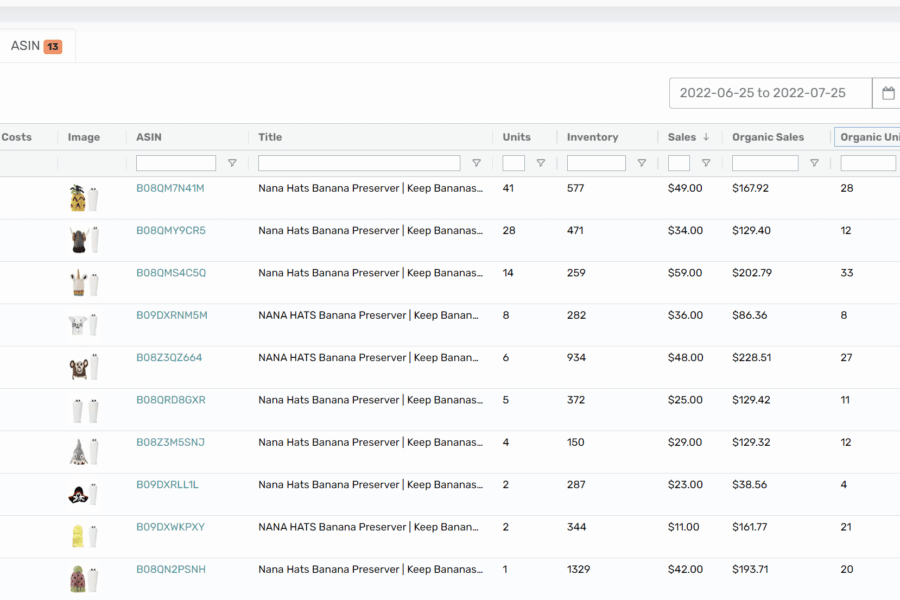This screenshot has width=900, height=600.
Task: Open ASIN link B09DXWKPXY
Action: [x=170, y=527]
